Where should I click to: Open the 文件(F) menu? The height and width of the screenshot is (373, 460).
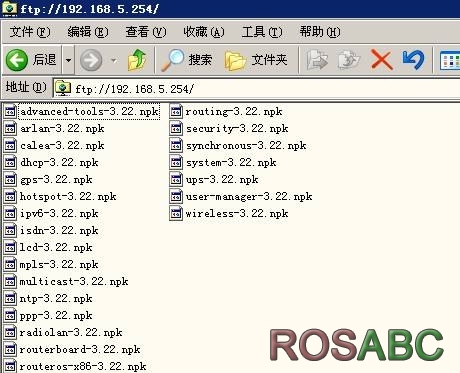coord(30,32)
